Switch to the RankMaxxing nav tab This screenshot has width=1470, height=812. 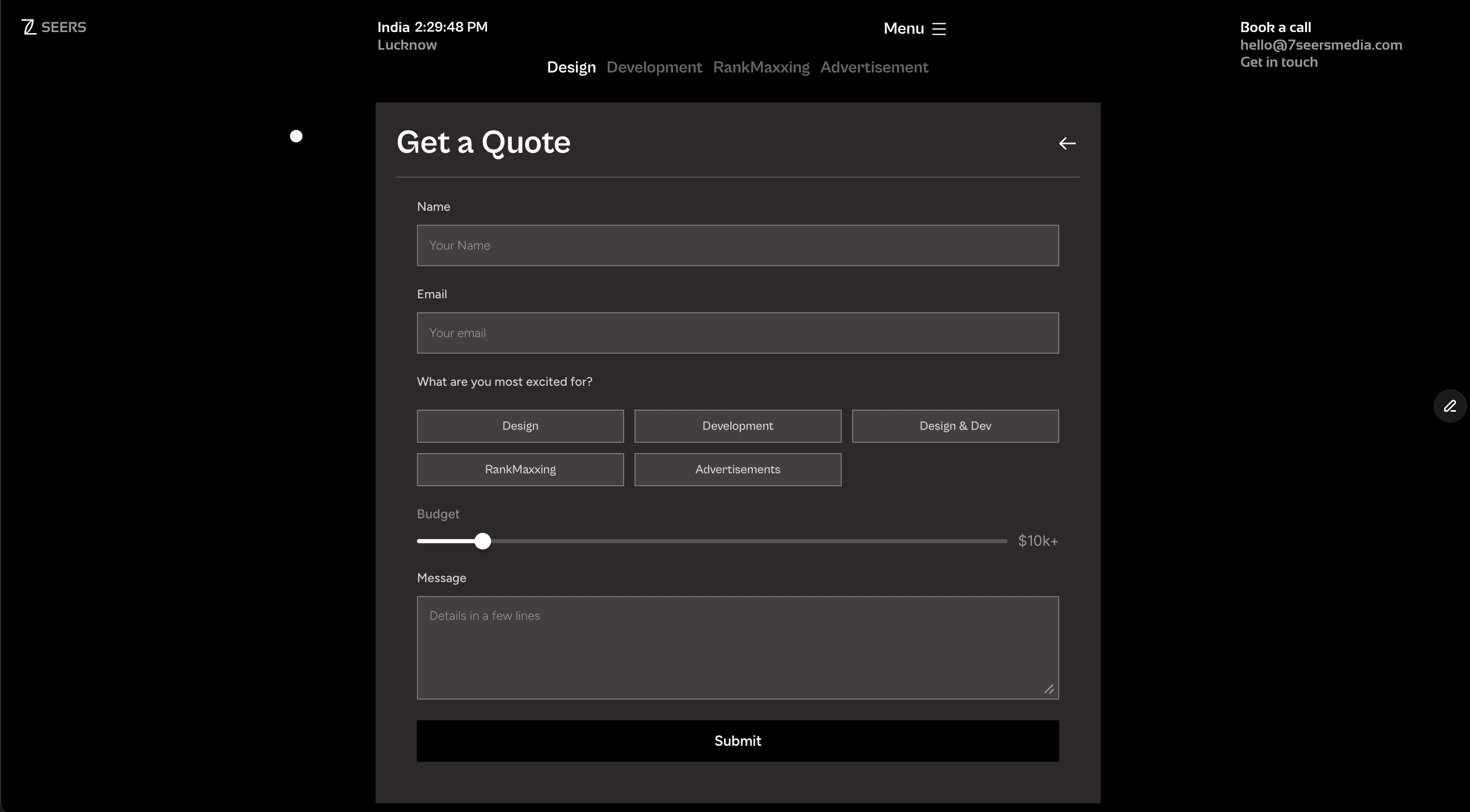tap(761, 67)
